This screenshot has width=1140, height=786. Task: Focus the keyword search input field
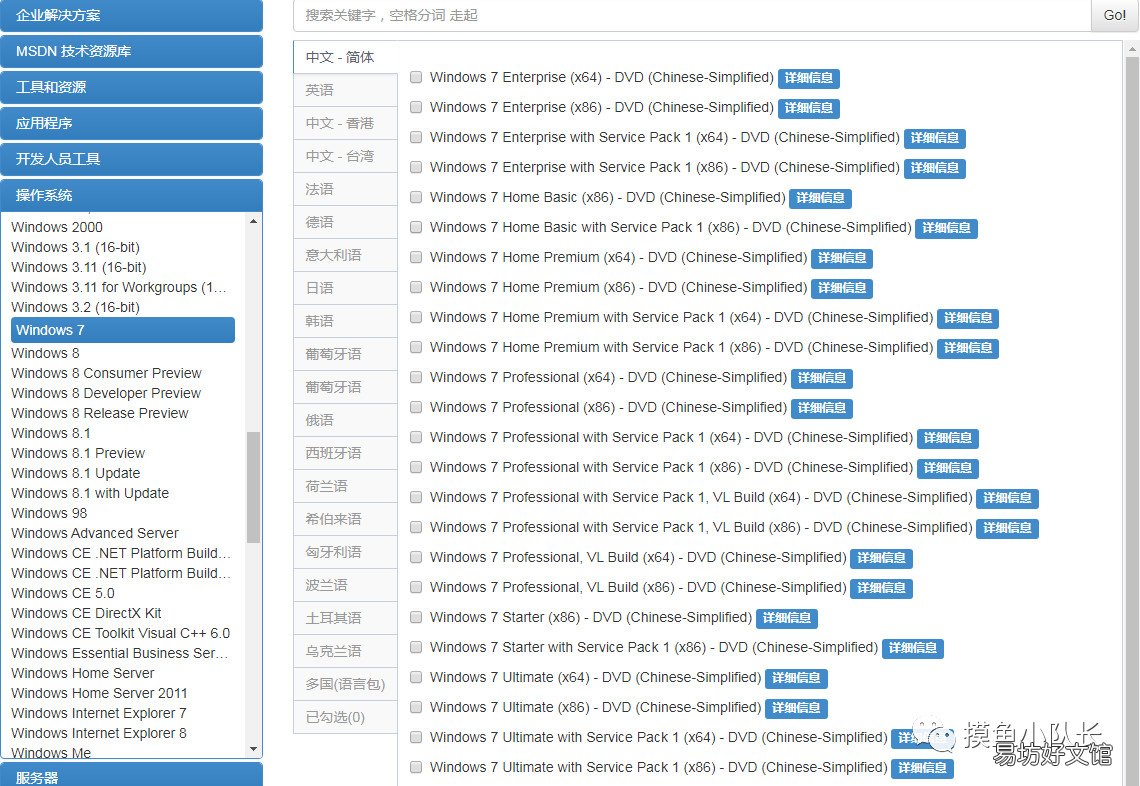692,15
